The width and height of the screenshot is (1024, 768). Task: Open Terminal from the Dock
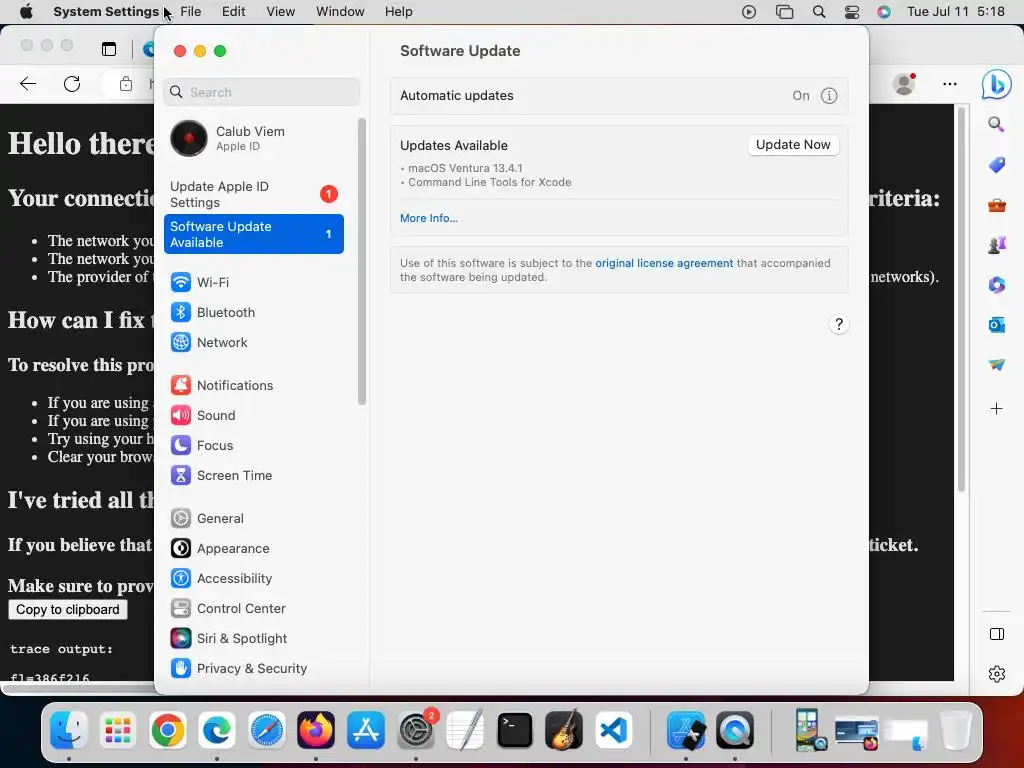point(515,729)
